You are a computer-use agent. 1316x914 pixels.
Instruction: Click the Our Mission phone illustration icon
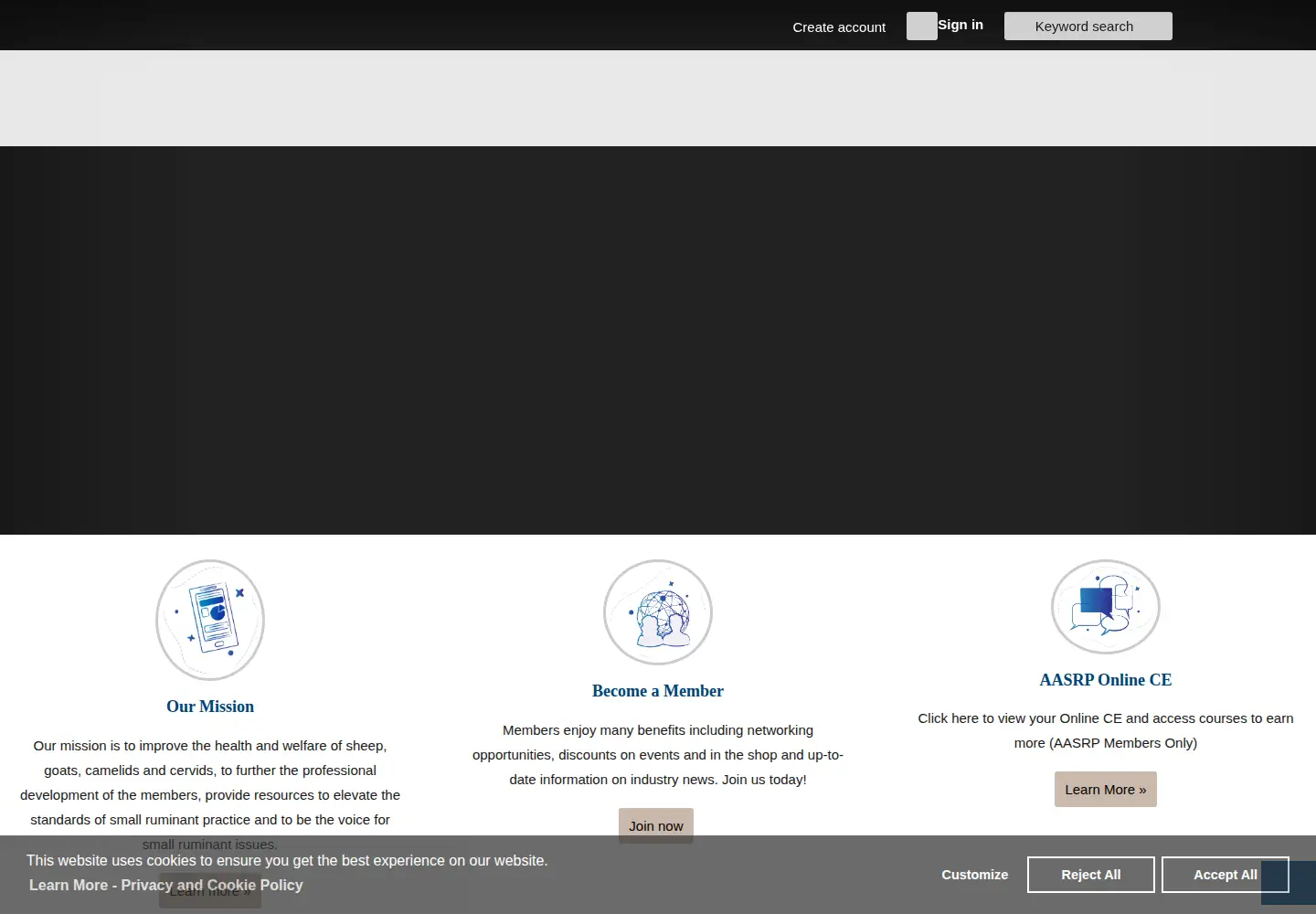[x=210, y=620]
